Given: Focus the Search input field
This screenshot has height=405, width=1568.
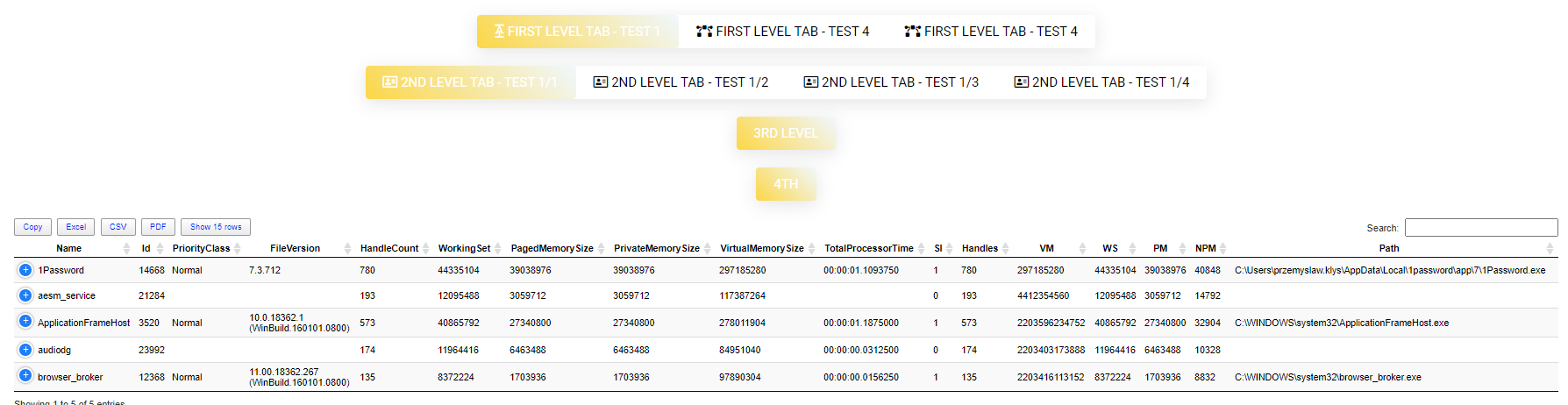Looking at the screenshot, I should (1480, 228).
